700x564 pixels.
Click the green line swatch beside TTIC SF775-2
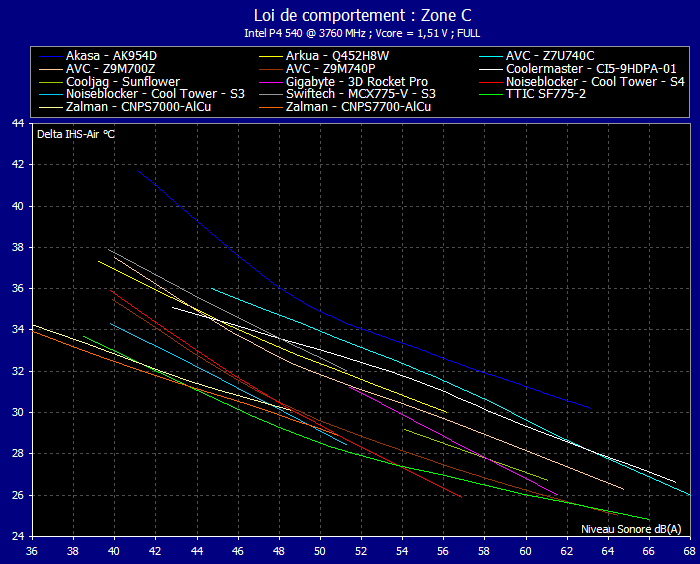[x=491, y=95]
